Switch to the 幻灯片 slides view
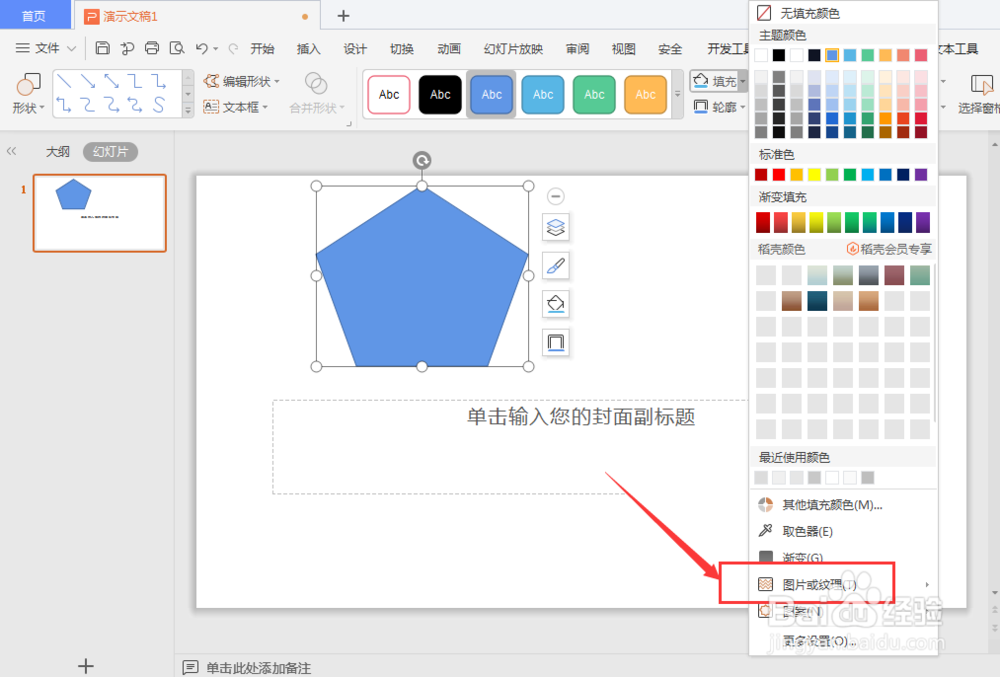 point(110,152)
